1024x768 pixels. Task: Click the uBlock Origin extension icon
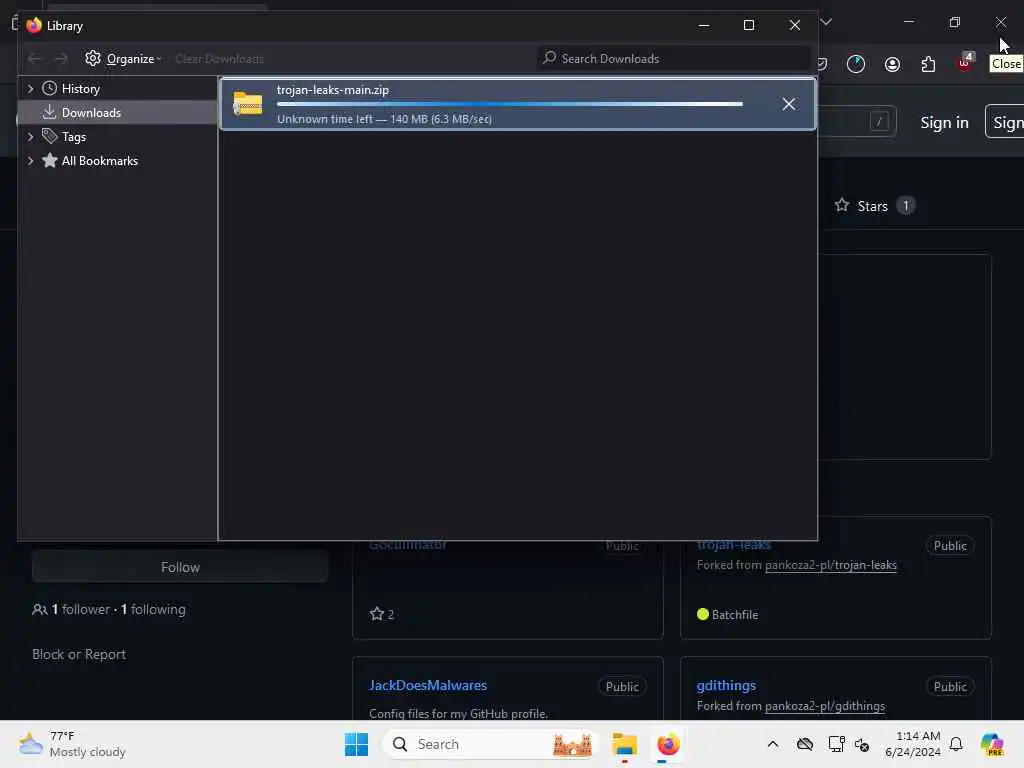pos(965,63)
